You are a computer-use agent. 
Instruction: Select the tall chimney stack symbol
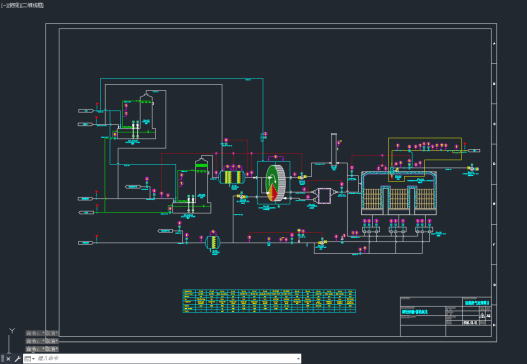click(334, 151)
